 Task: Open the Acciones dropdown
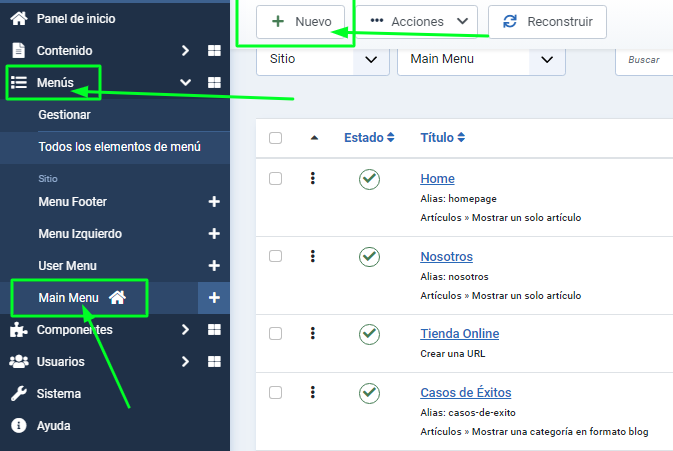(x=419, y=21)
